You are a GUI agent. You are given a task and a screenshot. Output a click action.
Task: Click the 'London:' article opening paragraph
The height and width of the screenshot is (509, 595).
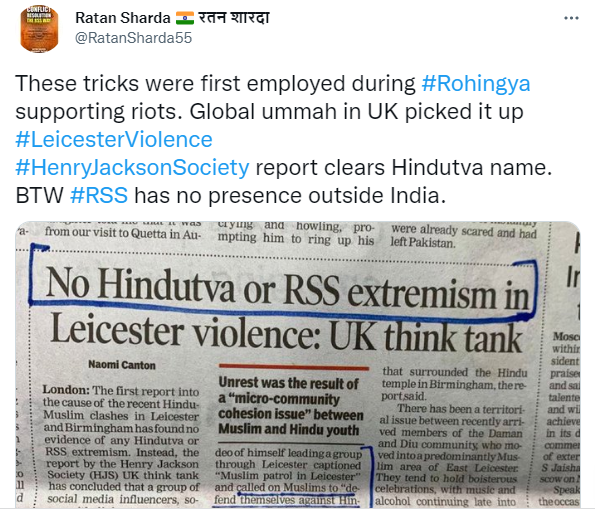(x=121, y=444)
